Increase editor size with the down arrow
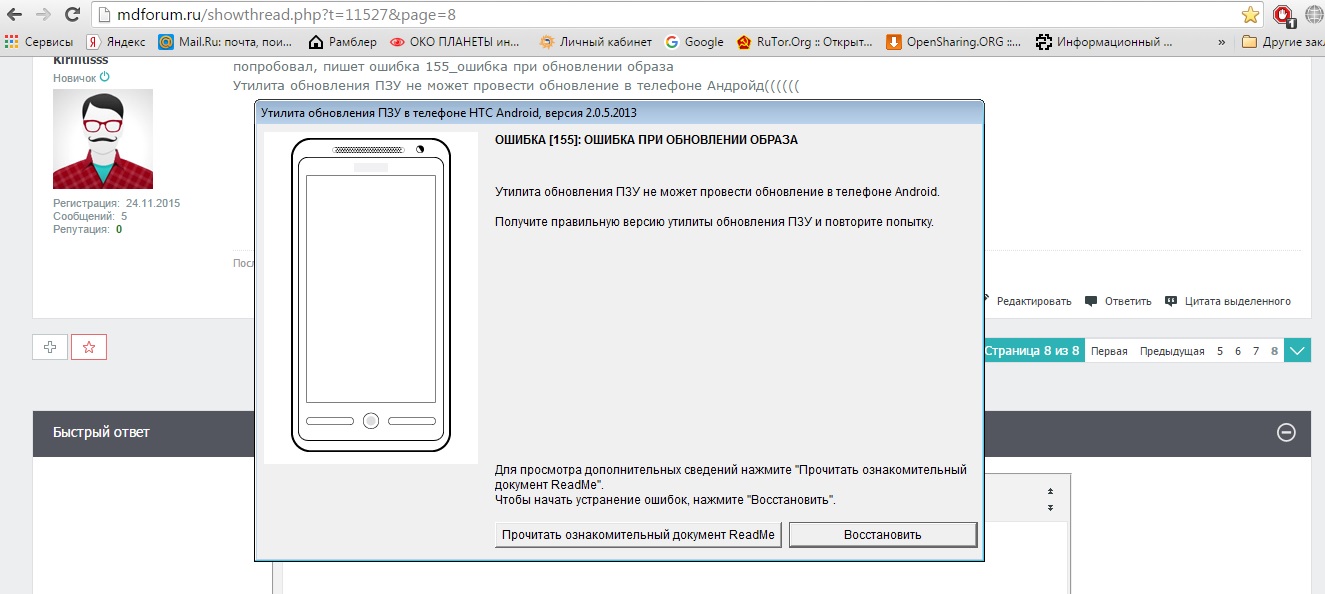 1050,508
